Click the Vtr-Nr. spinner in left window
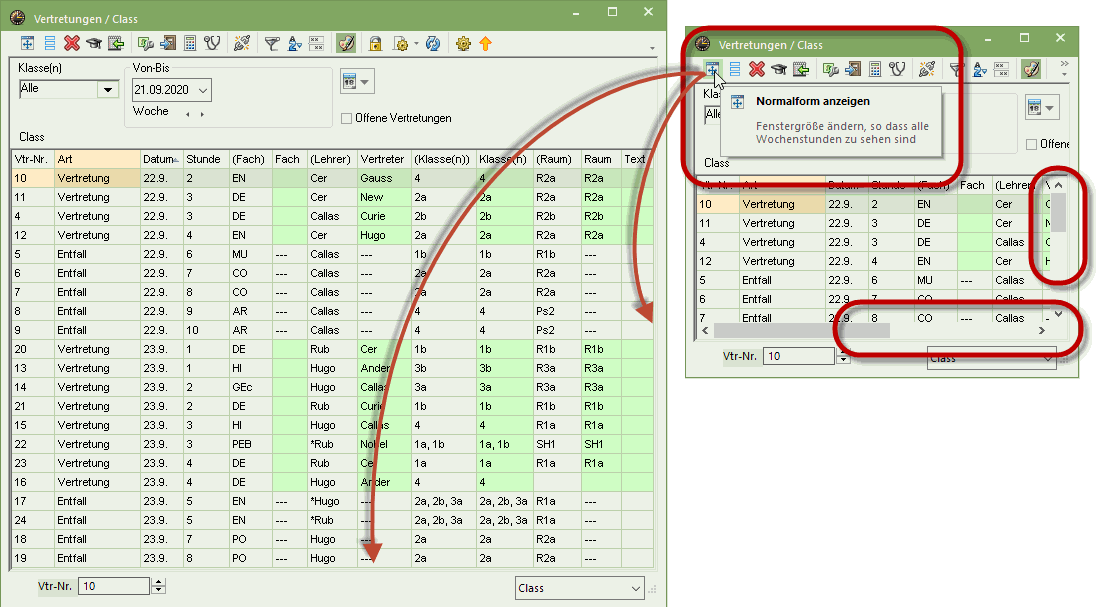This screenshot has height=607, width=1096. click(159, 586)
